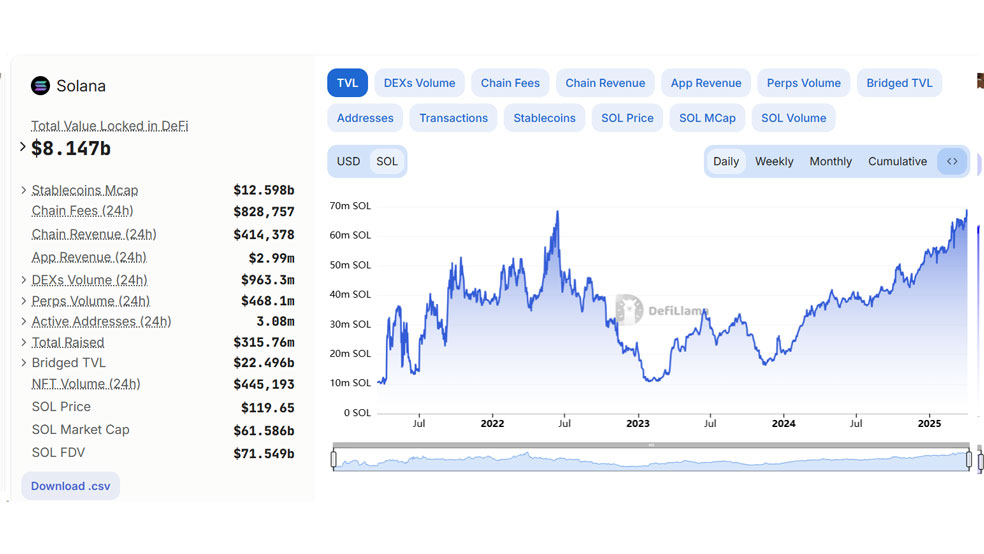
Task: Expand Stablecoins Mcap row
Action: (x=23, y=189)
